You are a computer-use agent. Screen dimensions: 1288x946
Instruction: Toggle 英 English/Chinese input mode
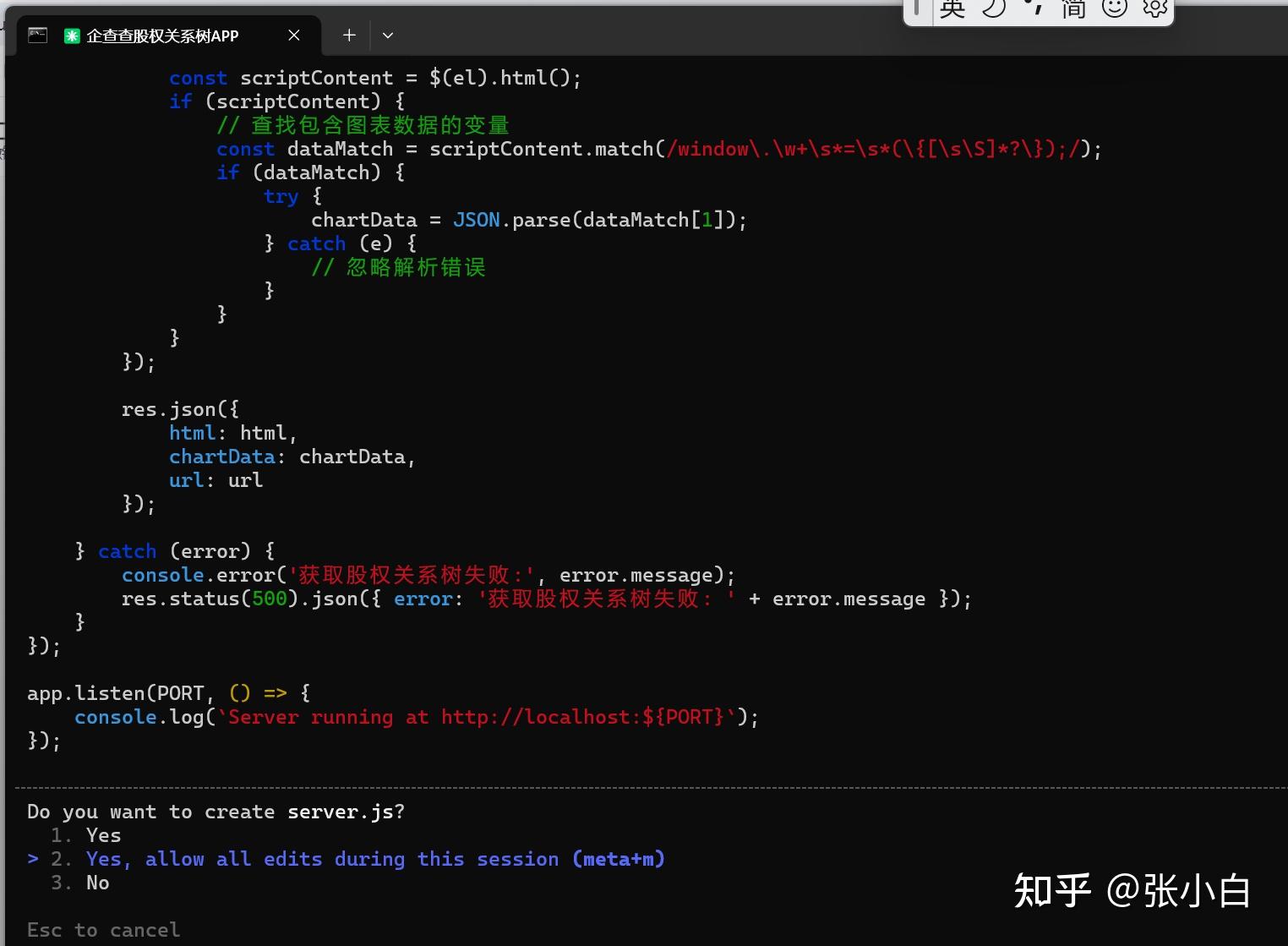[x=953, y=8]
